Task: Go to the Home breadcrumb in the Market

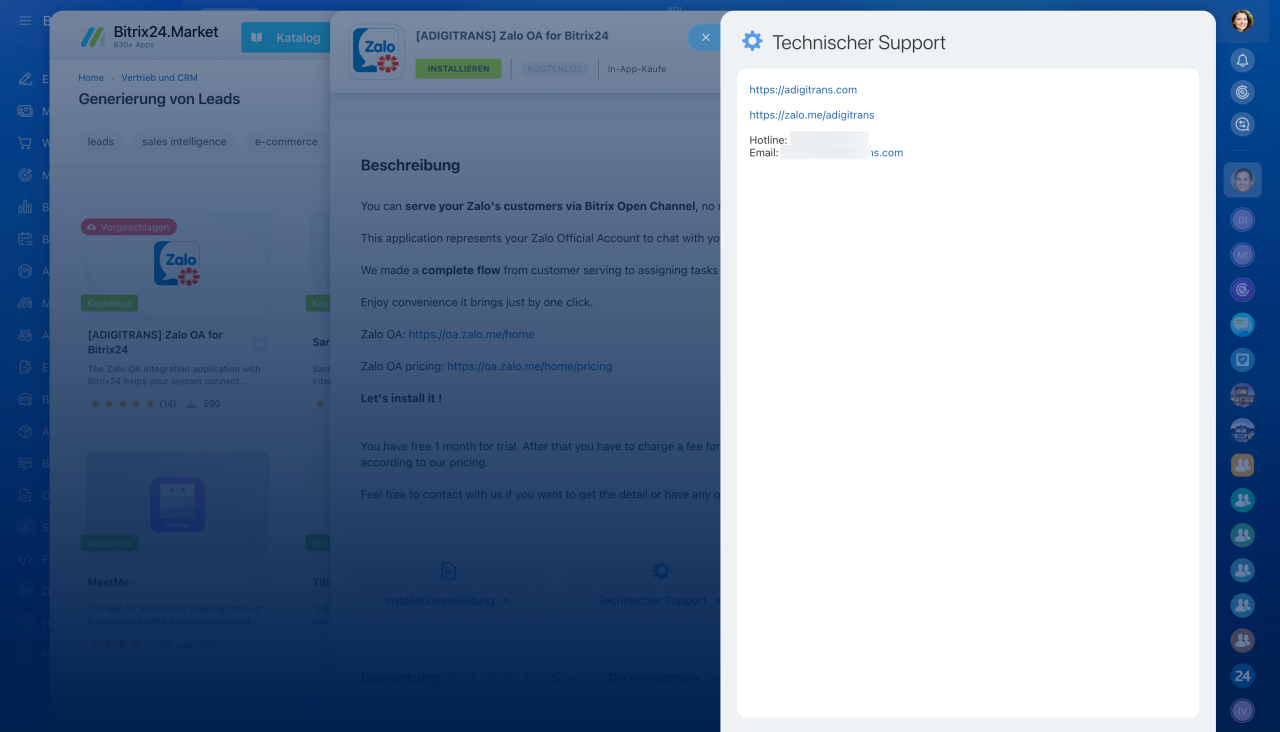Action: pyautogui.click(x=91, y=78)
